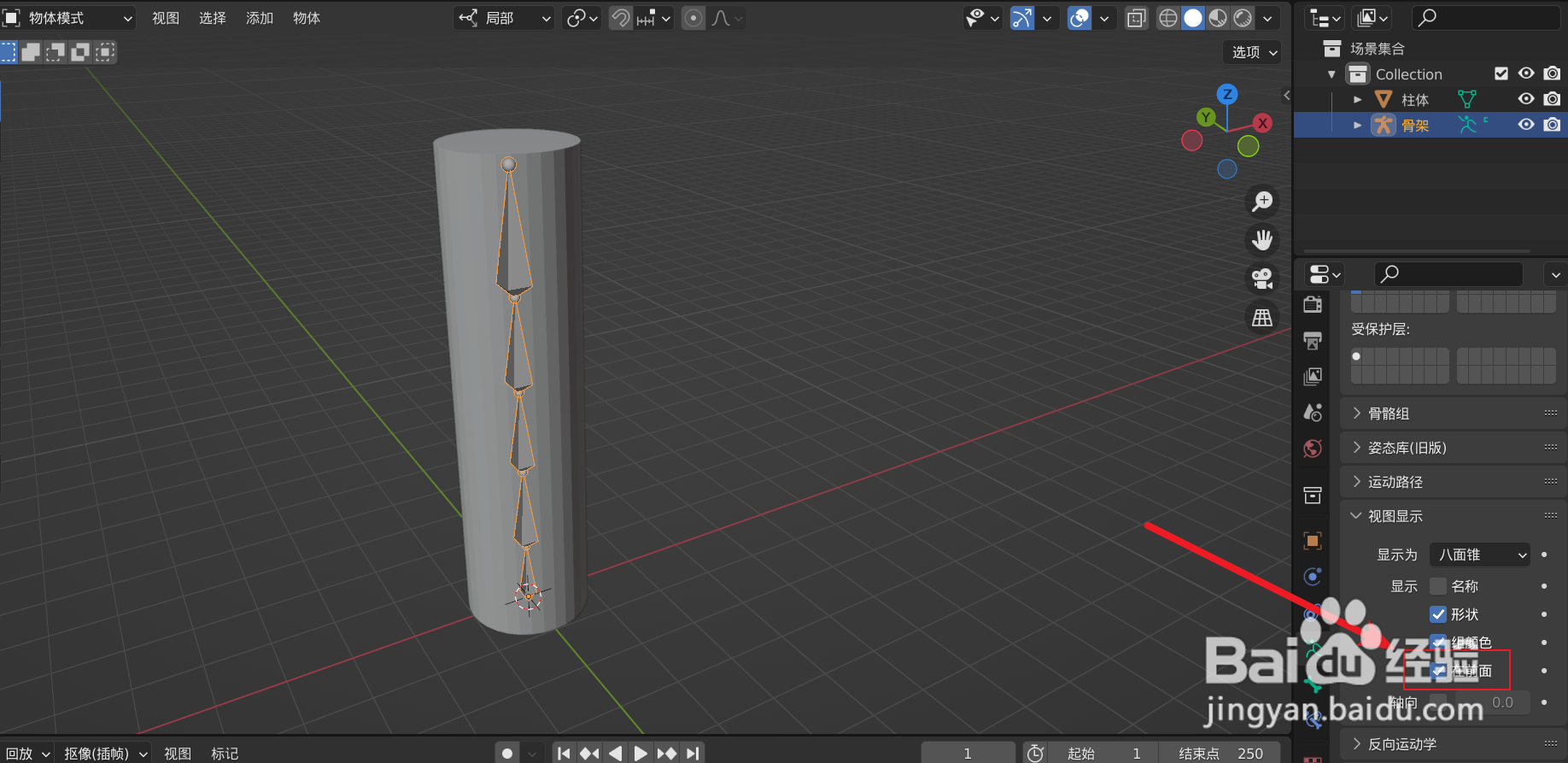Open Render properties tab
Viewport: 1568px width, 763px height.
click(1313, 304)
